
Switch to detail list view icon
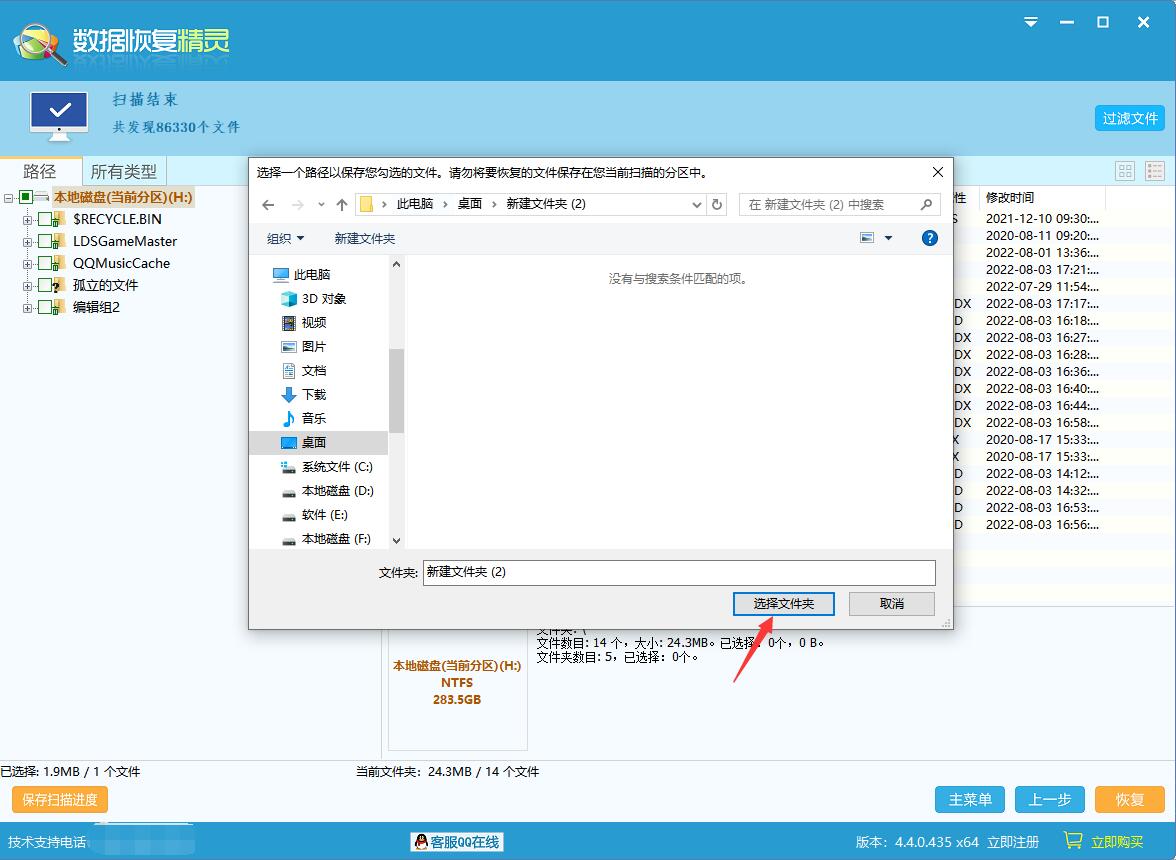1154,171
